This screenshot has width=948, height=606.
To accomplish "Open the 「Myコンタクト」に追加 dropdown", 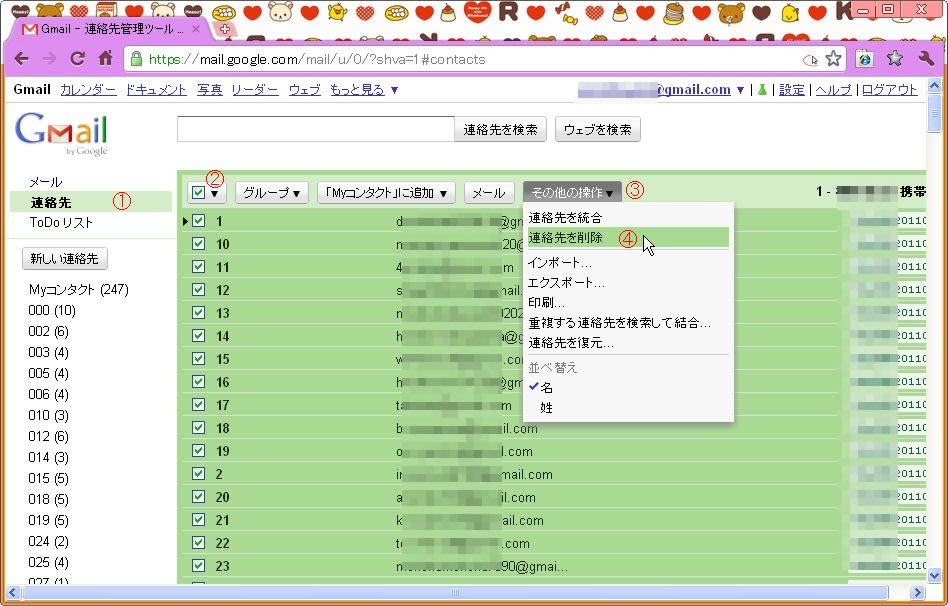I will tap(386, 192).
